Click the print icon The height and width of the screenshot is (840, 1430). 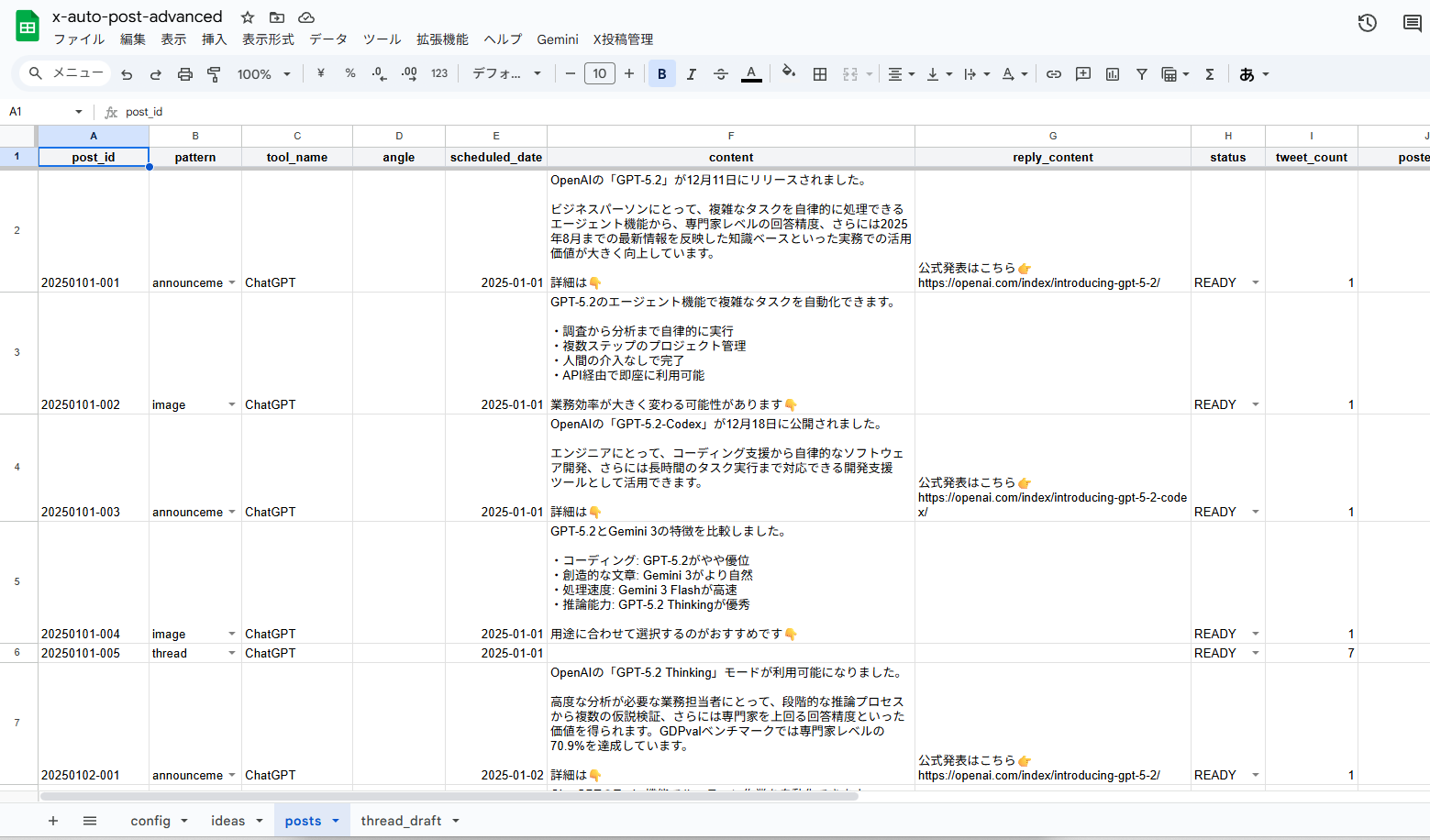click(184, 74)
